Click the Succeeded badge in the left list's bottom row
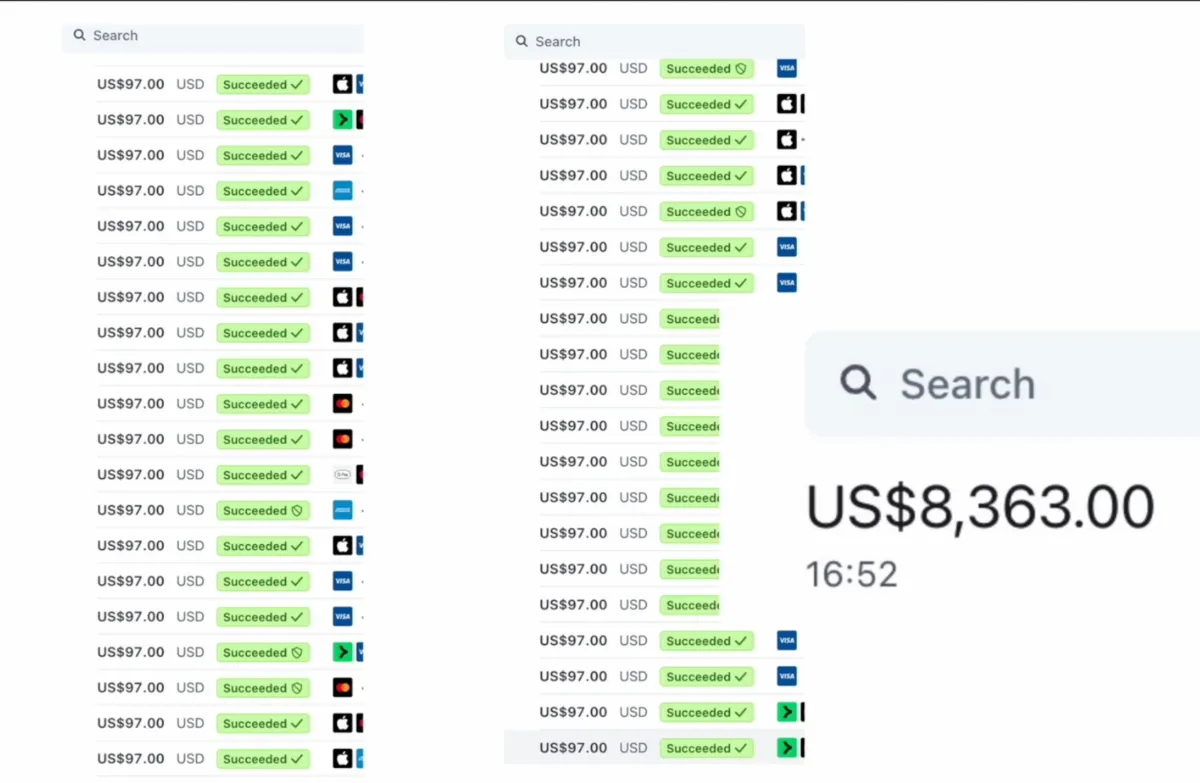Viewport: 1200px width, 783px height. coord(263,759)
